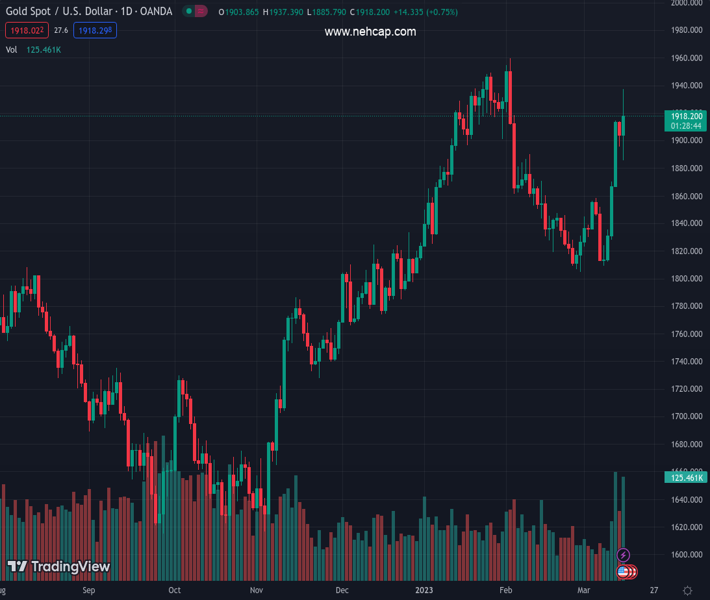Viewport: 710px width, 600px height.
Task: Click the 1800.000 level on price scale
Action: coord(686,278)
